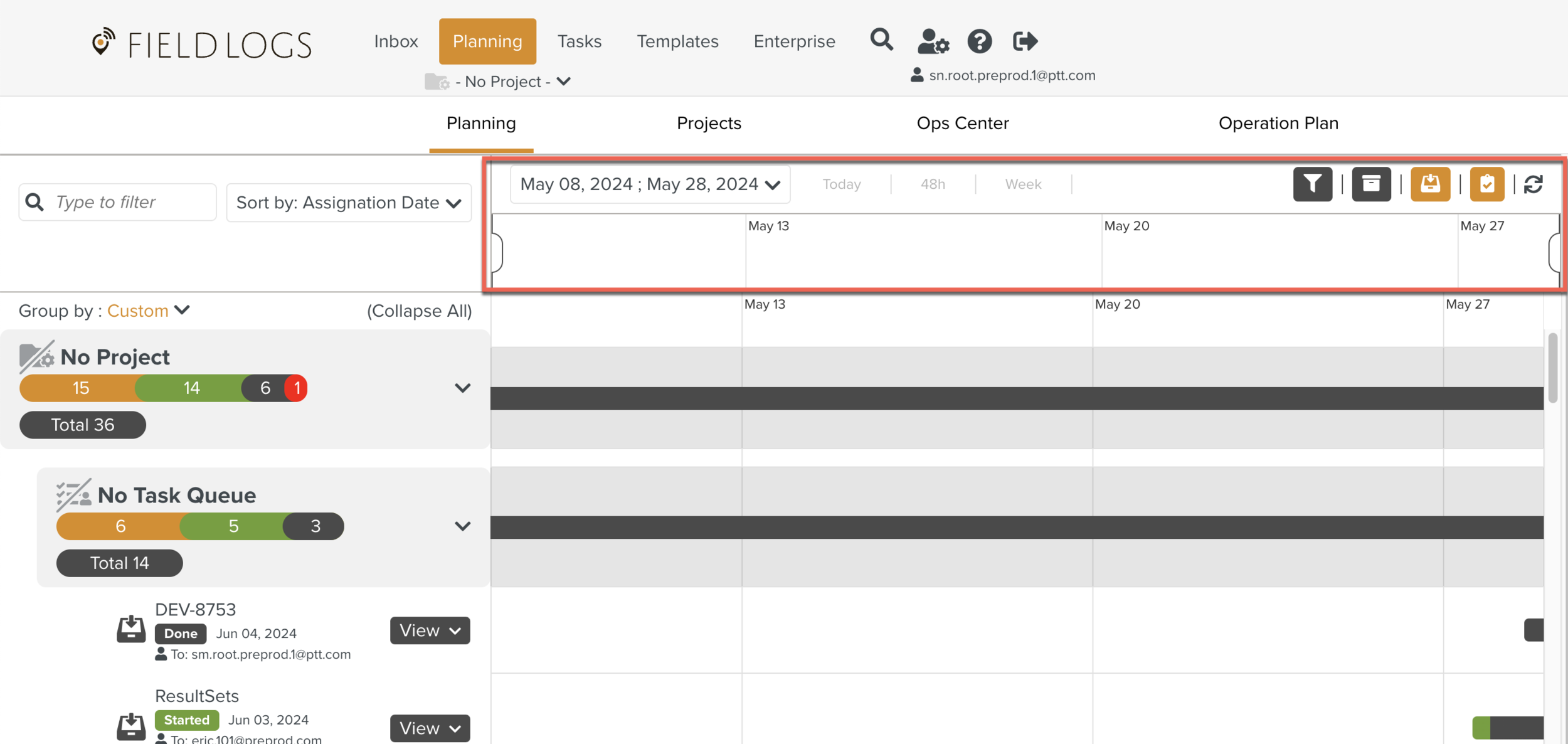The image size is (1568, 744).
Task: Toggle the orange inbox download button
Action: click(1430, 184)
